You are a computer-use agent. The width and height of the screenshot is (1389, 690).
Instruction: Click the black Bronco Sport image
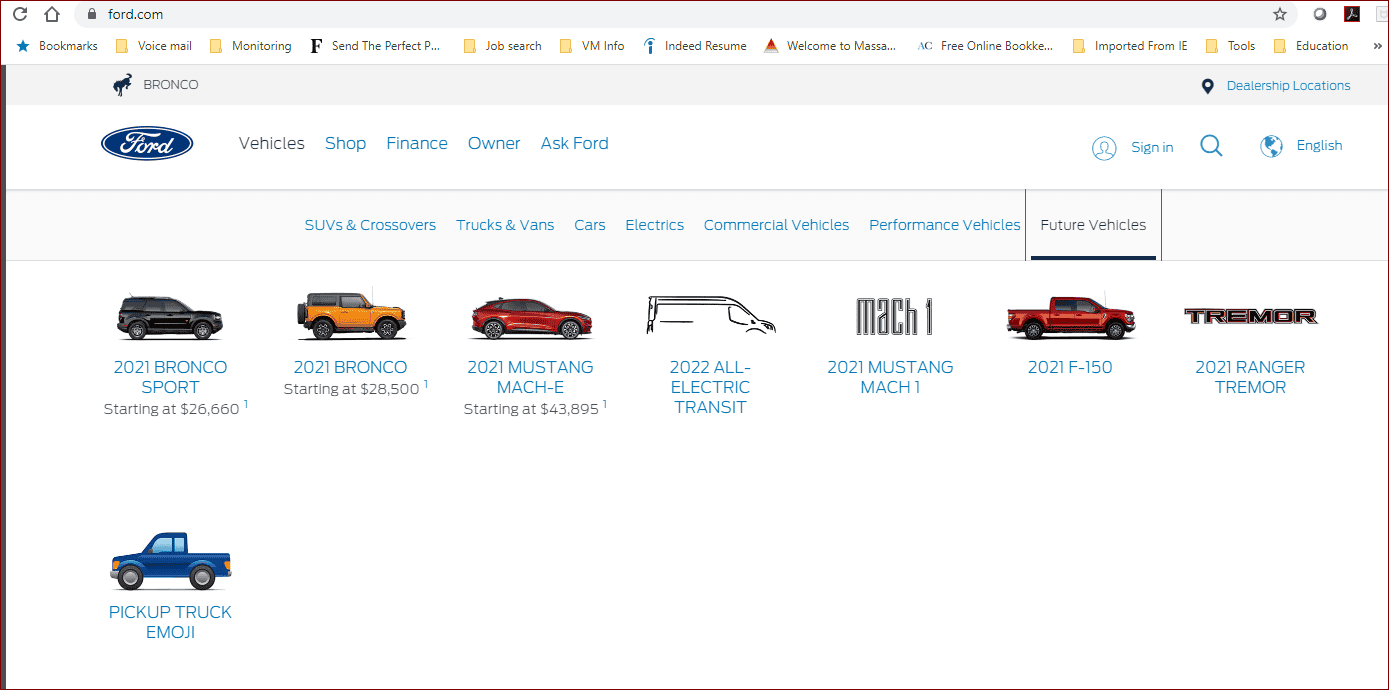pos(170,319)
